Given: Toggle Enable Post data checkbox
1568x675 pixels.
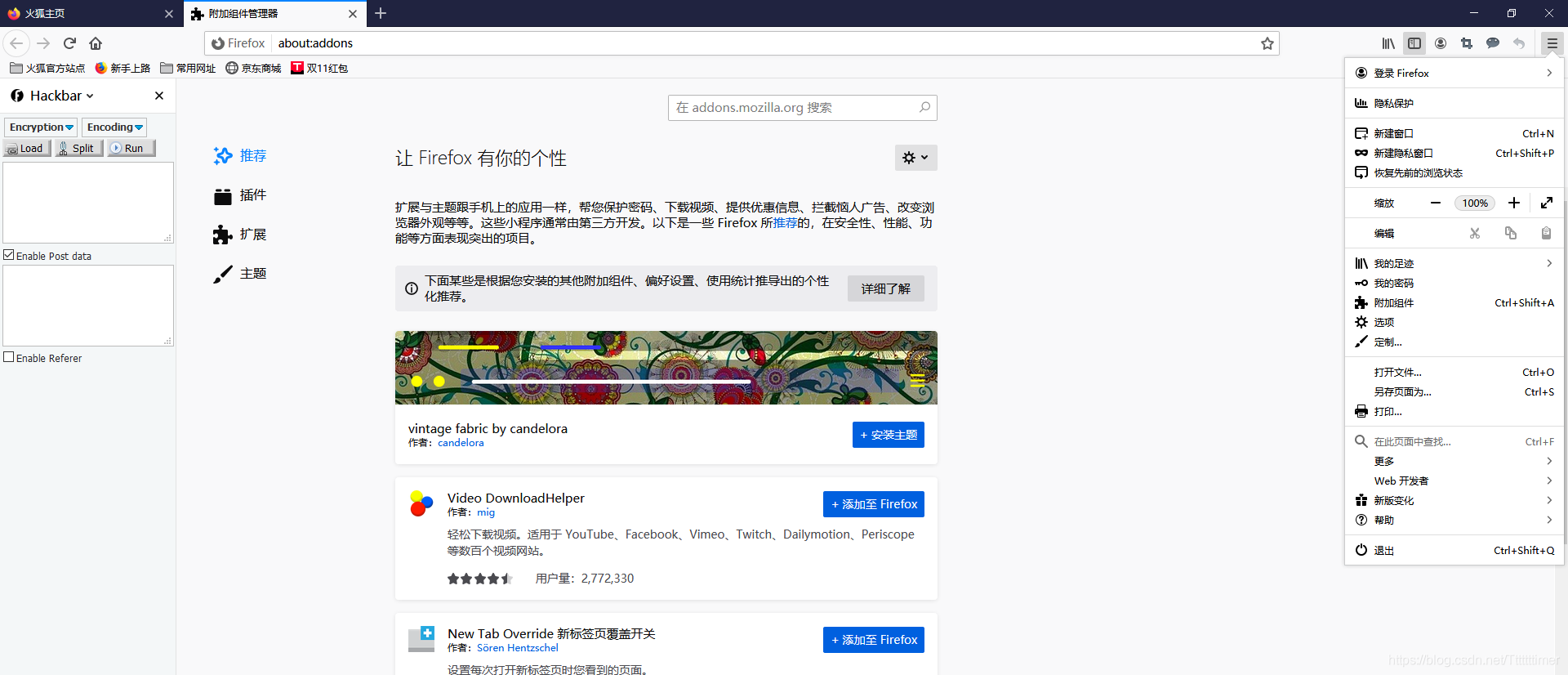Looking at the screenshot, I should (x=9, y=255).
